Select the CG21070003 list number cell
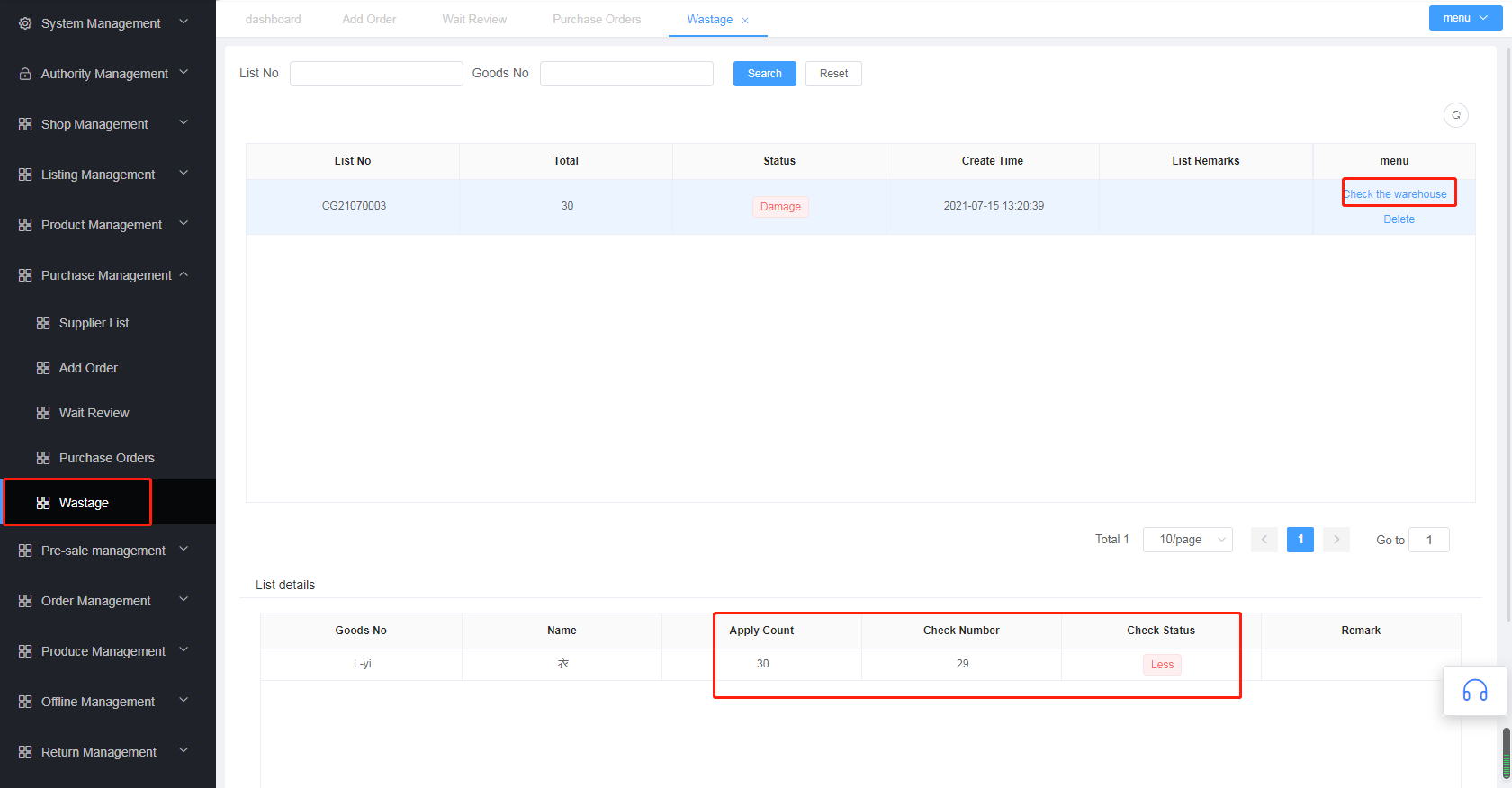Image resolution: width=1512 pixels, height=788 pixels. tap(354, 206)
